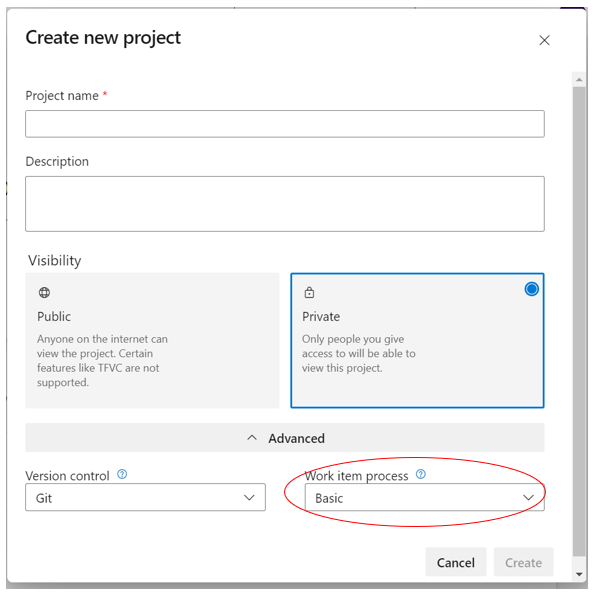Click the Public visibility globe icon
The width and height of the screenshot is (592, 595).
[44, 293]
